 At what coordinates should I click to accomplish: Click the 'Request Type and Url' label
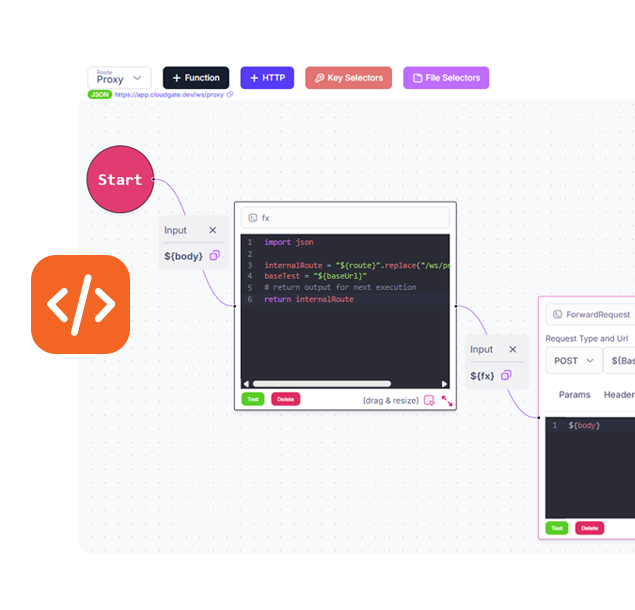tap(587, 339)
